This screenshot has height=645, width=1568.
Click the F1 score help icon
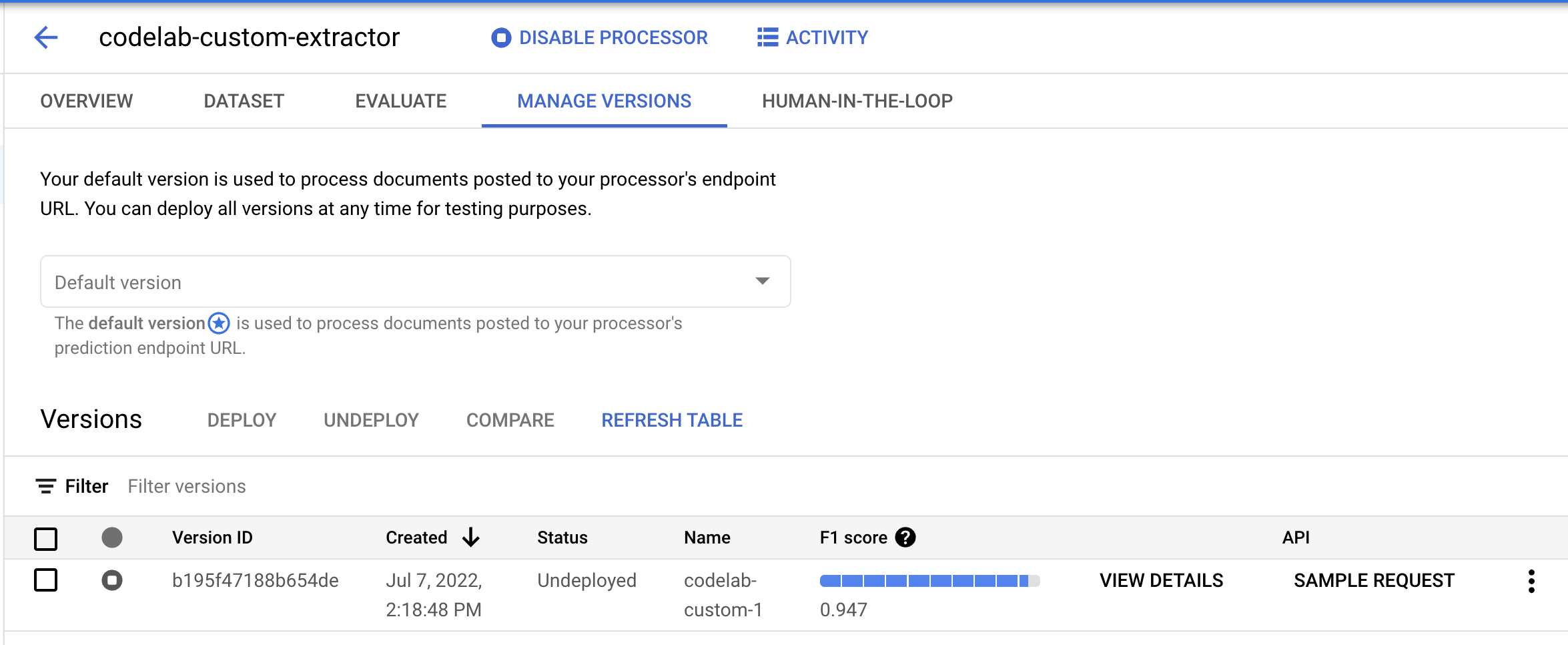coord(905,537)
